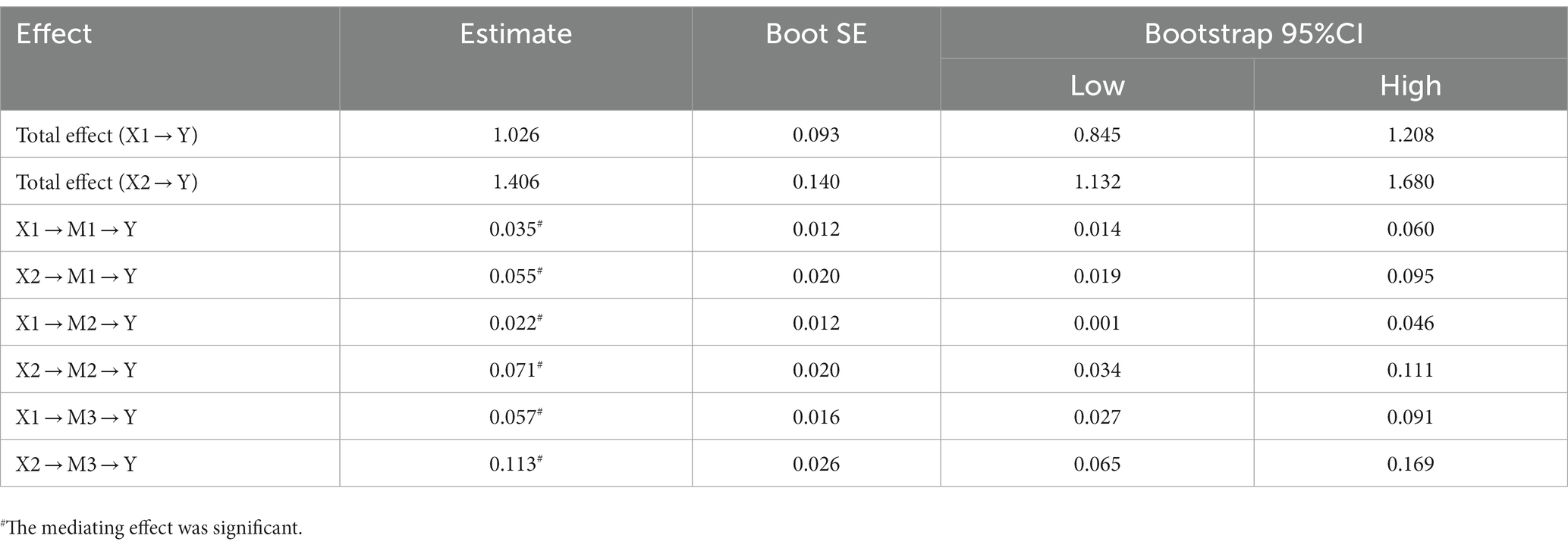Select the Total effect (X2 → Y) row label
This screenshot has height=548, width=1568.
107,182
